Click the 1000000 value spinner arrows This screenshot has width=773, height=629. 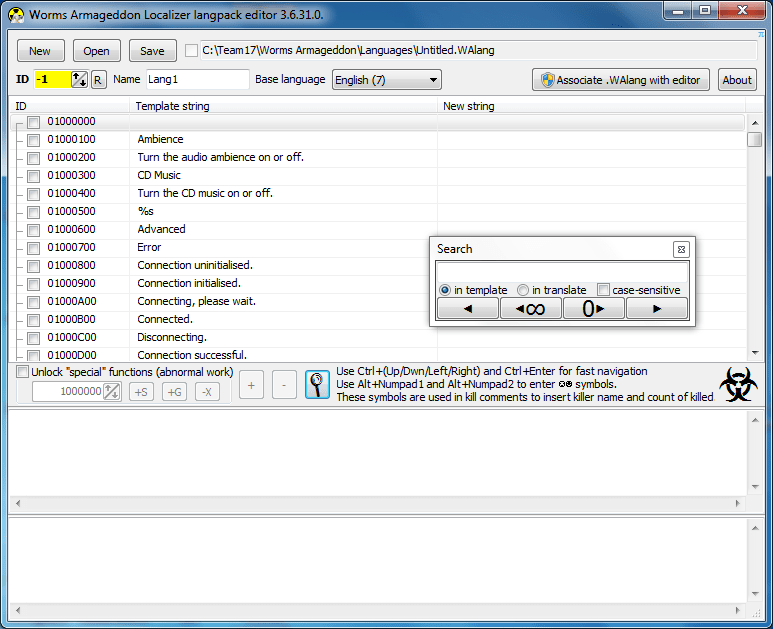click(112, 391)
